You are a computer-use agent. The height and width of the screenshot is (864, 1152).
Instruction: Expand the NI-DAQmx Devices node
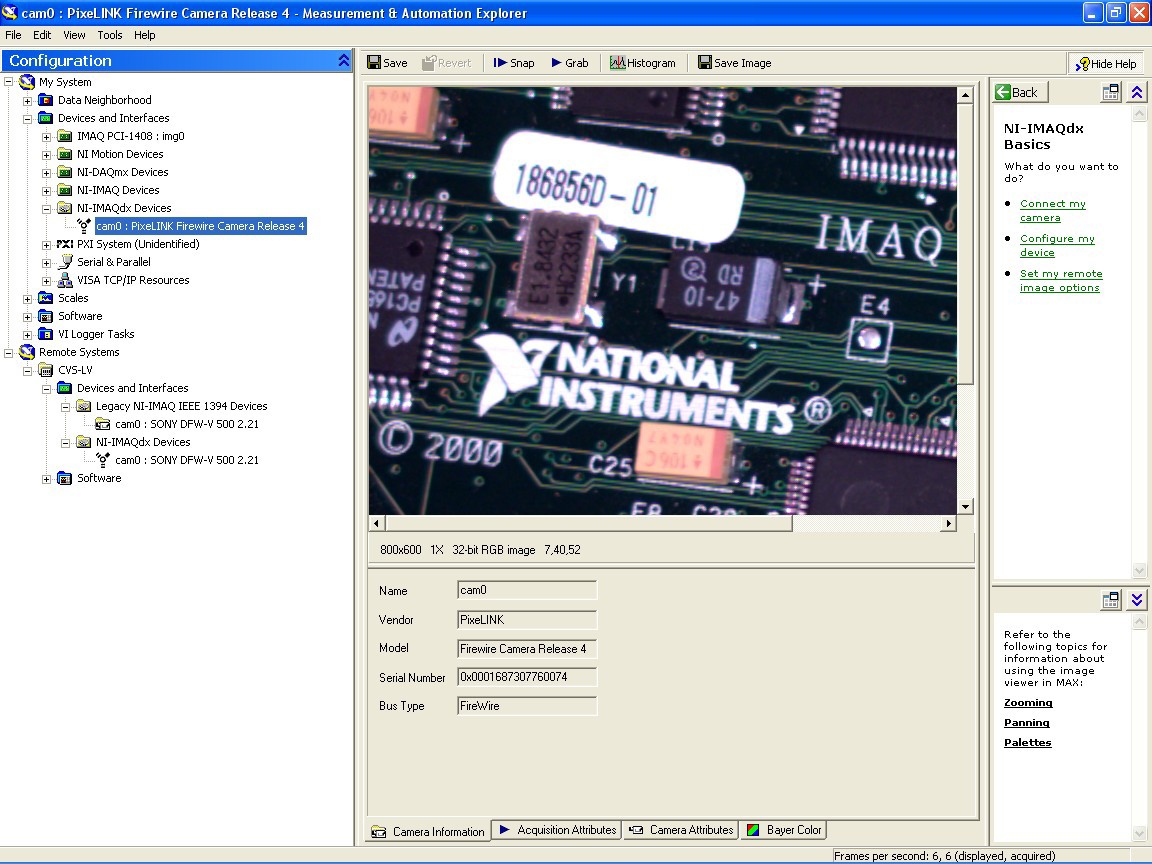tap(47, 172)
